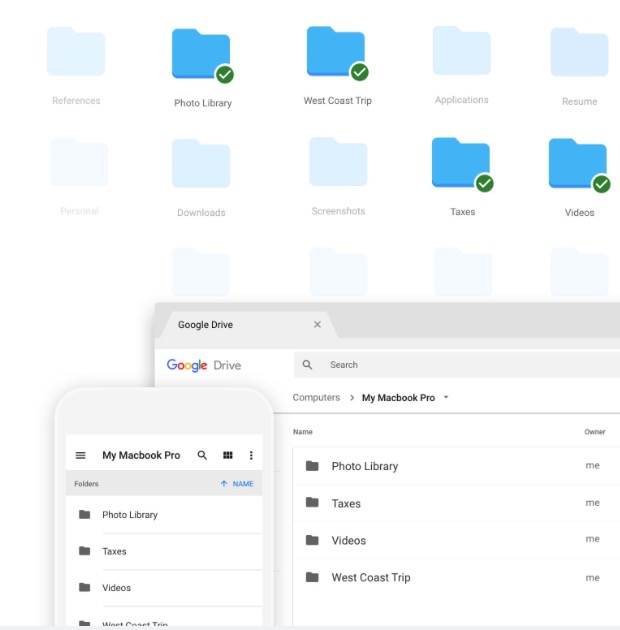
Task: Open the My Macbook Pro breadcrumb dropdown arrow
Action: tap(446, 397)
